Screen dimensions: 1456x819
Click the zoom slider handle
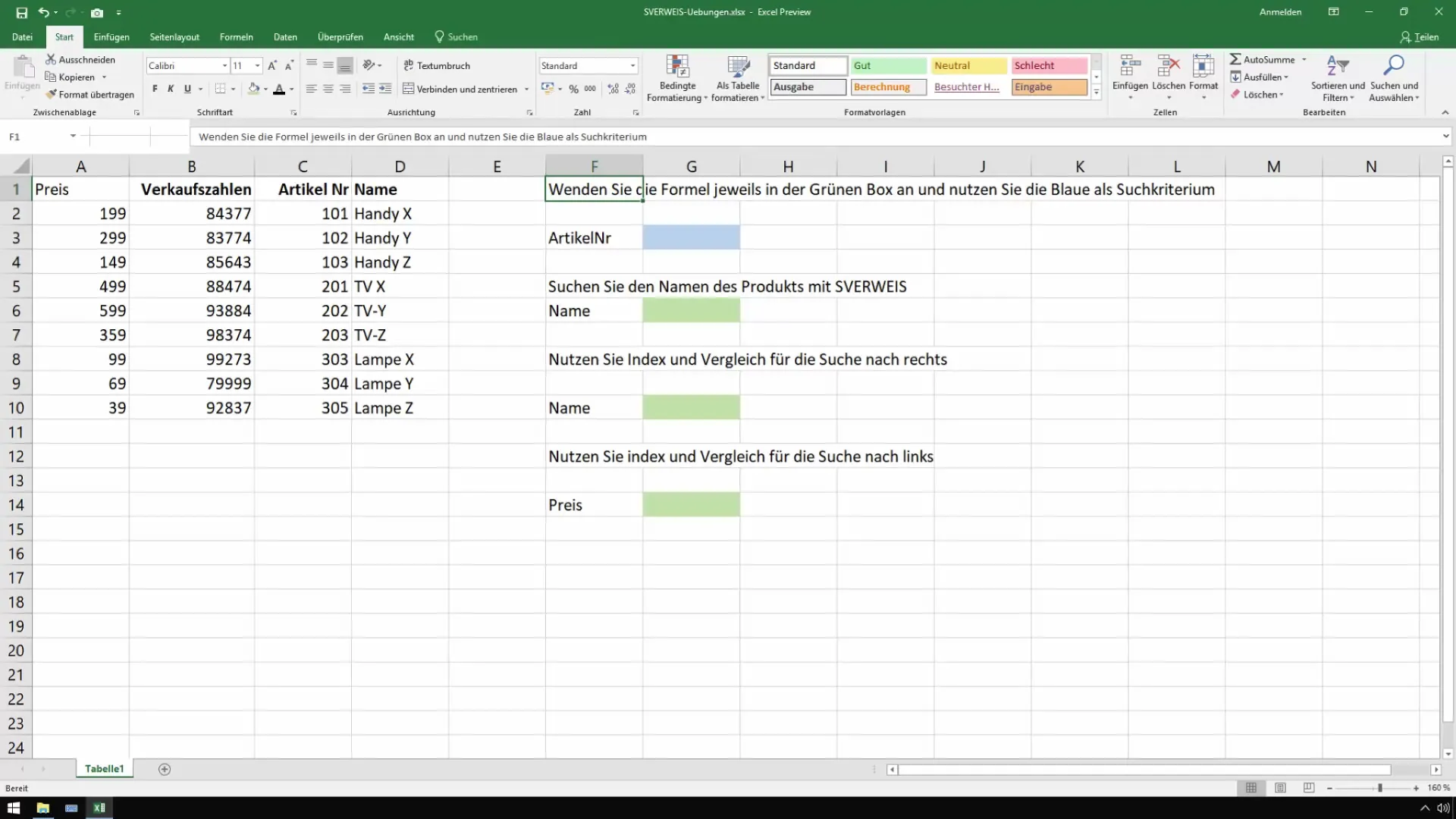[1380, 788]
